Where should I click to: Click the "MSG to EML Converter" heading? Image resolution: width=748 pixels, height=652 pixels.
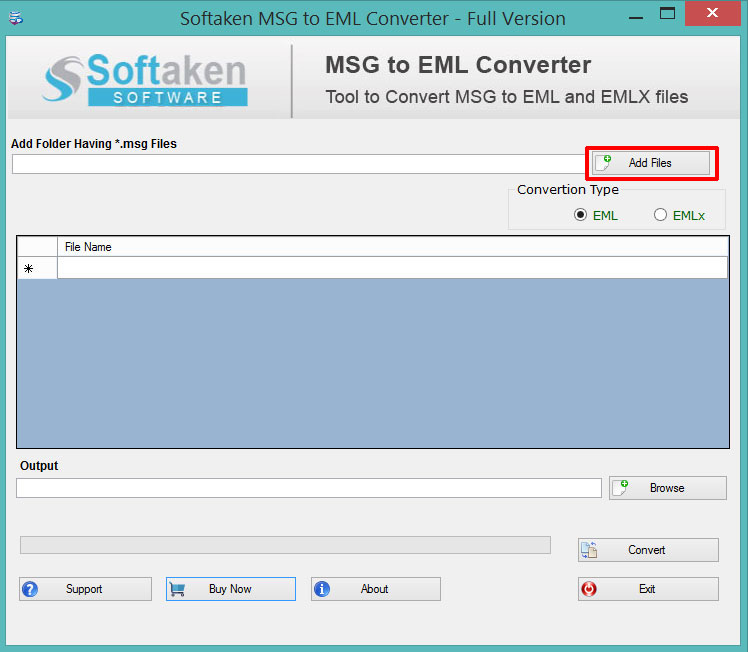point(458,65)
